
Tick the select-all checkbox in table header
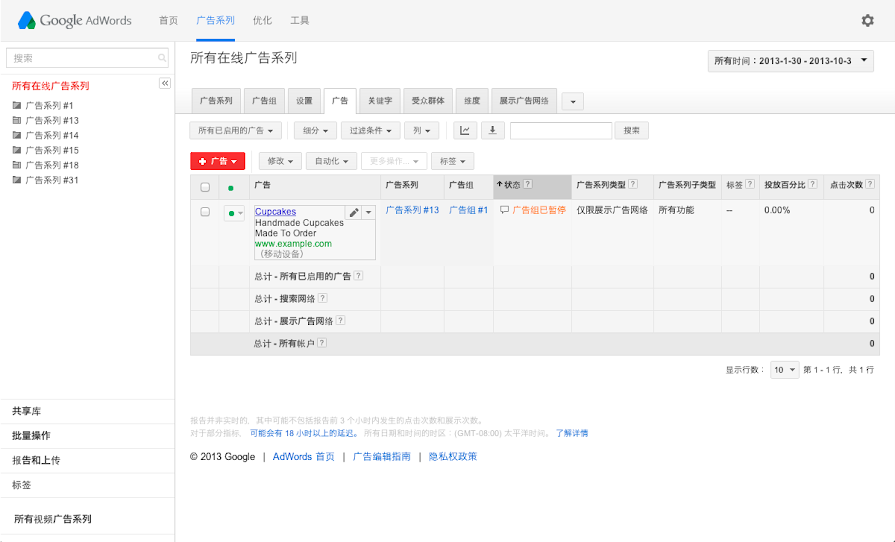click(x=205, y=186)
